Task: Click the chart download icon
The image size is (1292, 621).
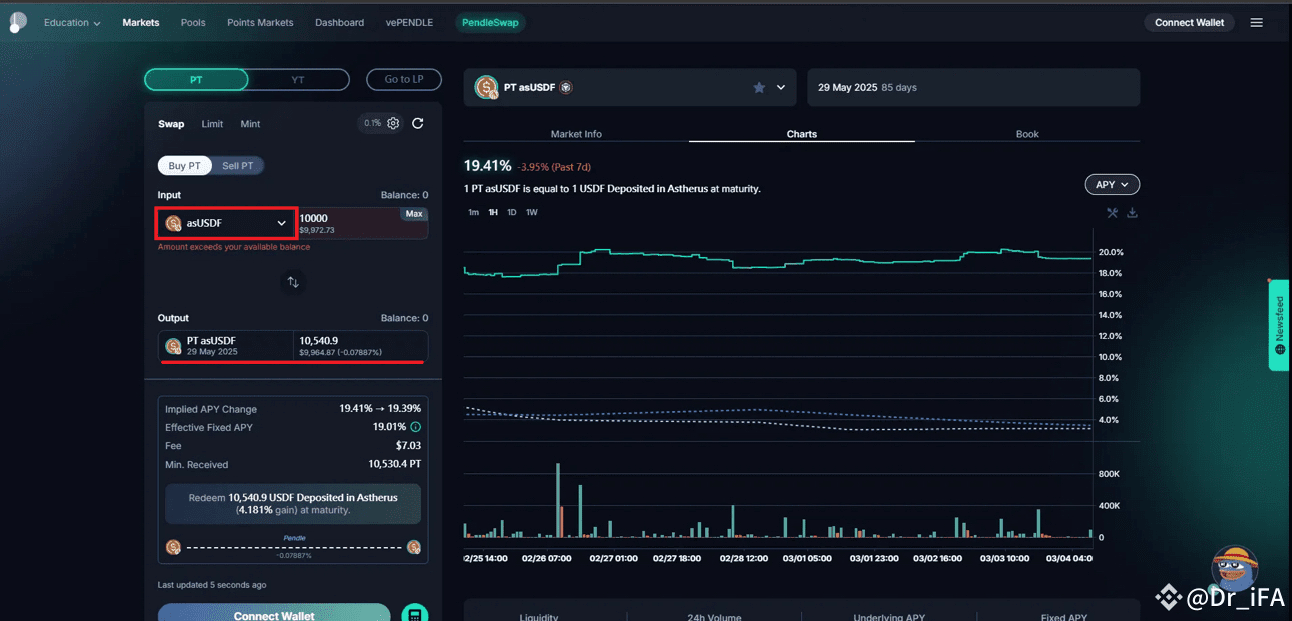Action: (x=1133, y=213)
